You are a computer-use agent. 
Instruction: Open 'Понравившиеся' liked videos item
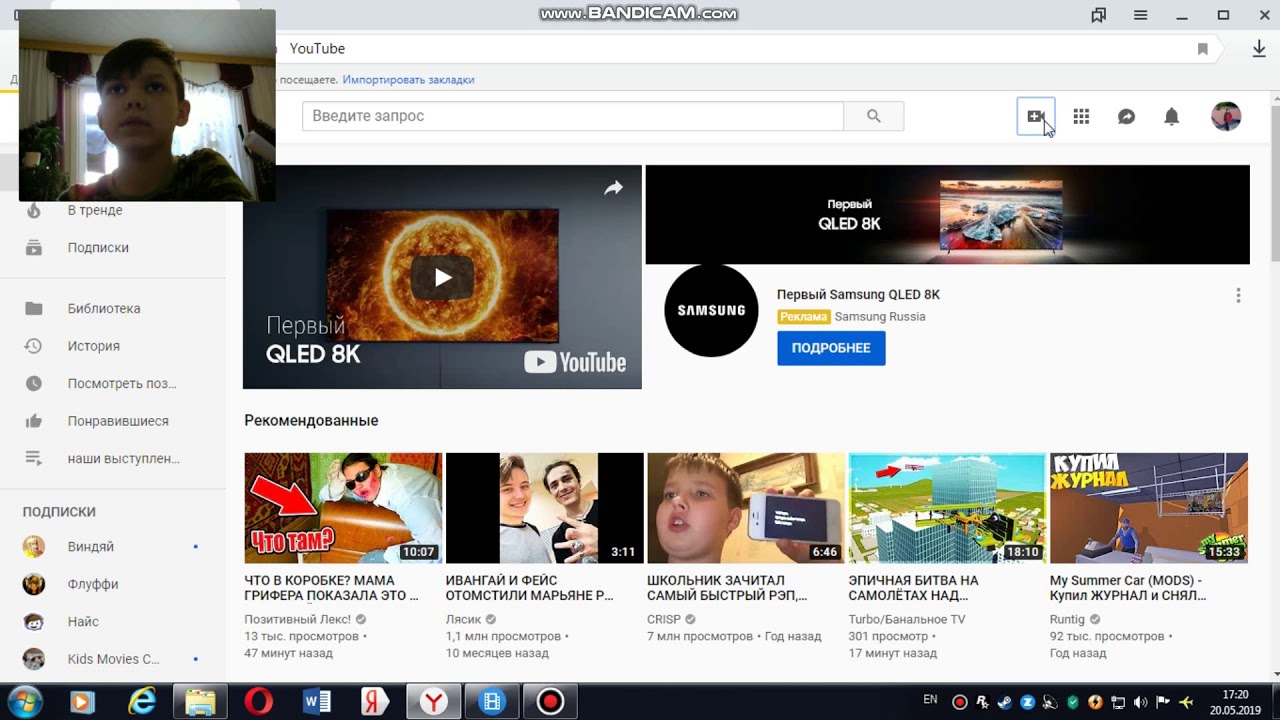(x=118, y=421)
